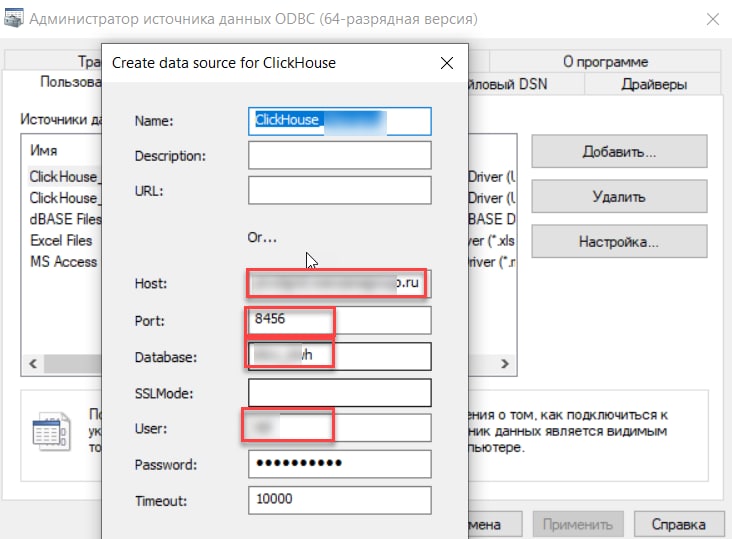Click the Справка button

(678, 525)
